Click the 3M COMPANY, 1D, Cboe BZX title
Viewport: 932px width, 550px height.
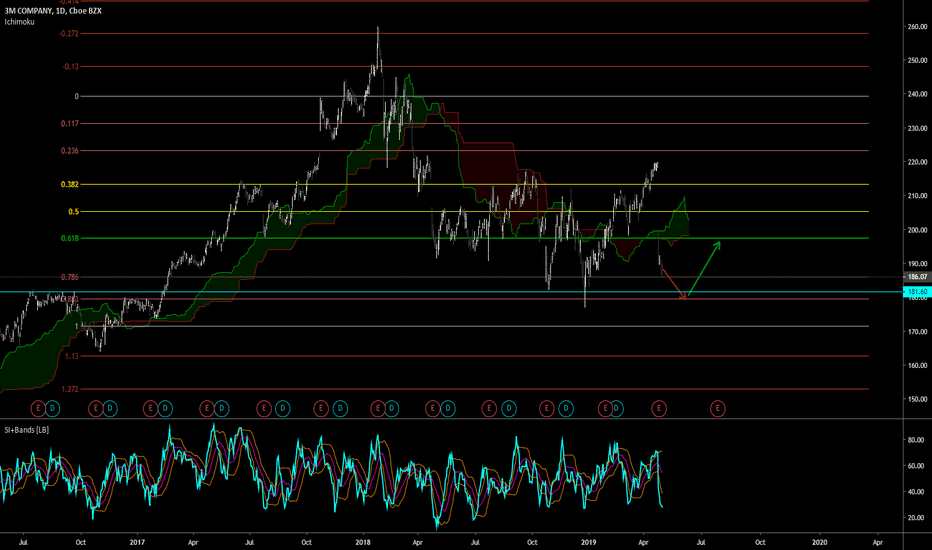53,11
